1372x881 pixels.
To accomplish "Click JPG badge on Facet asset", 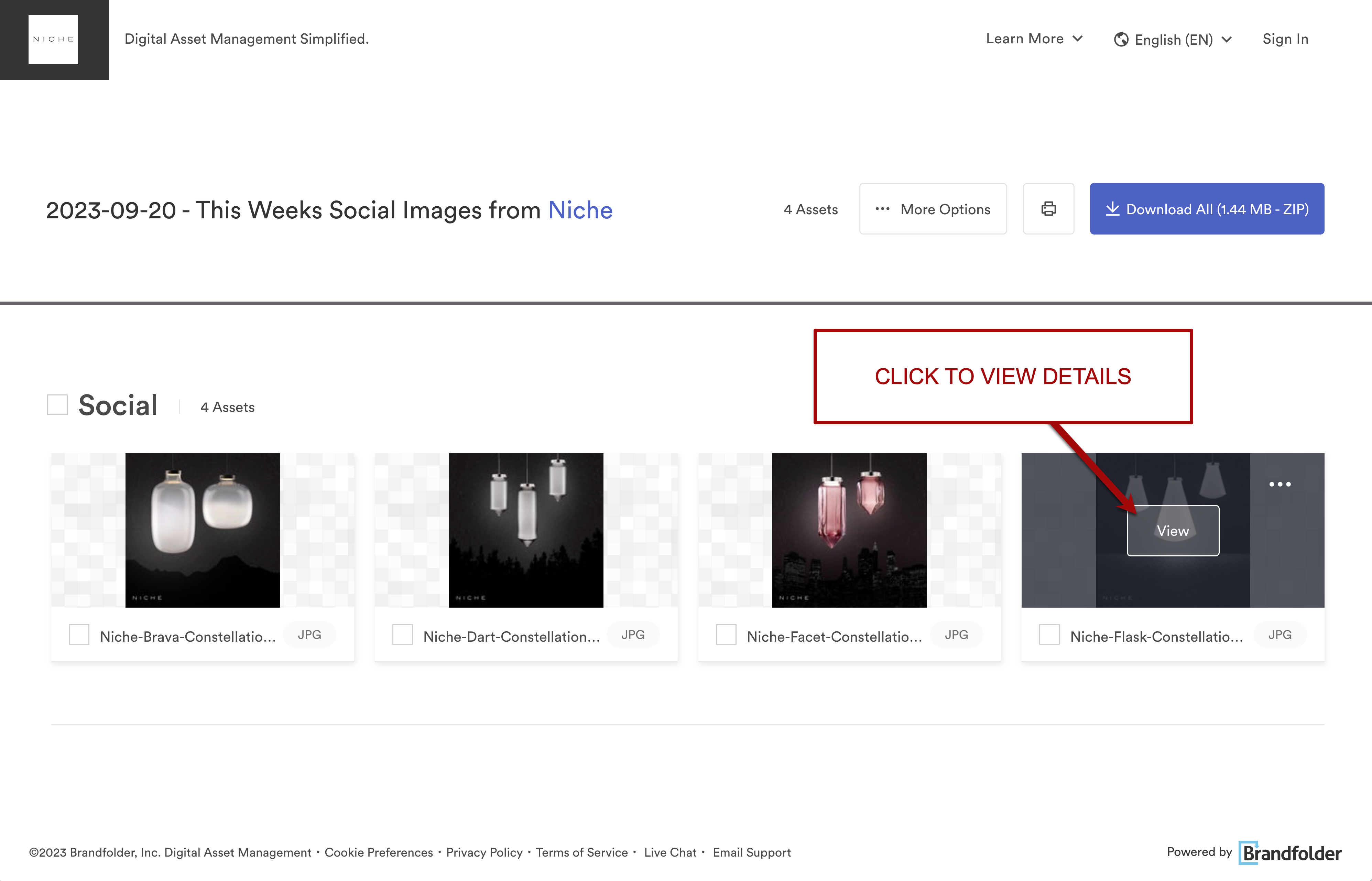I will point(956,635).
